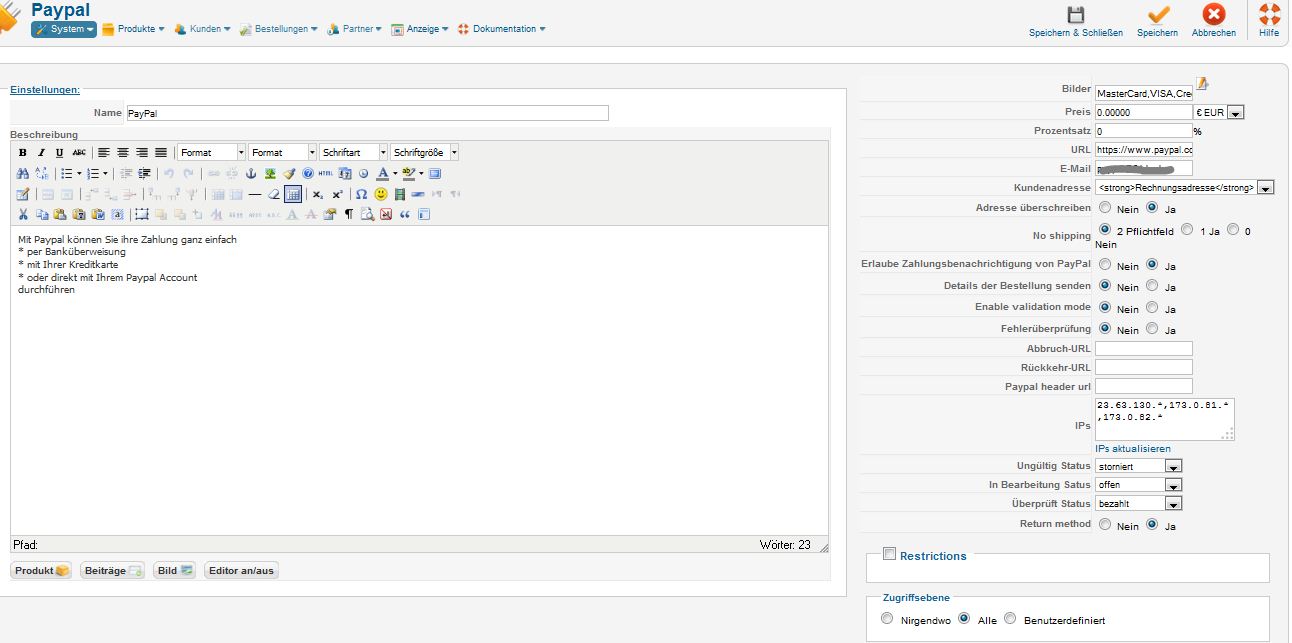Set Adresse überschreiben to Nein
Screen dimensions: 1292x643
1106,208
